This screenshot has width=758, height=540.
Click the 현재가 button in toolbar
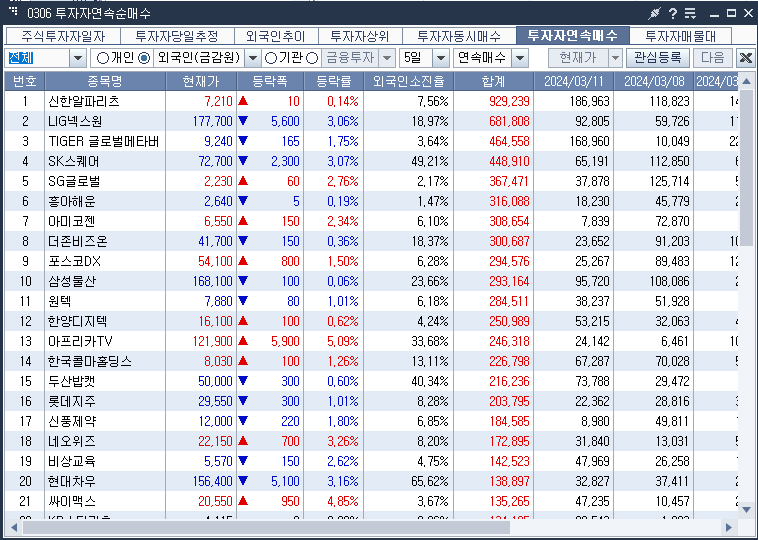(x=578, y=58)
